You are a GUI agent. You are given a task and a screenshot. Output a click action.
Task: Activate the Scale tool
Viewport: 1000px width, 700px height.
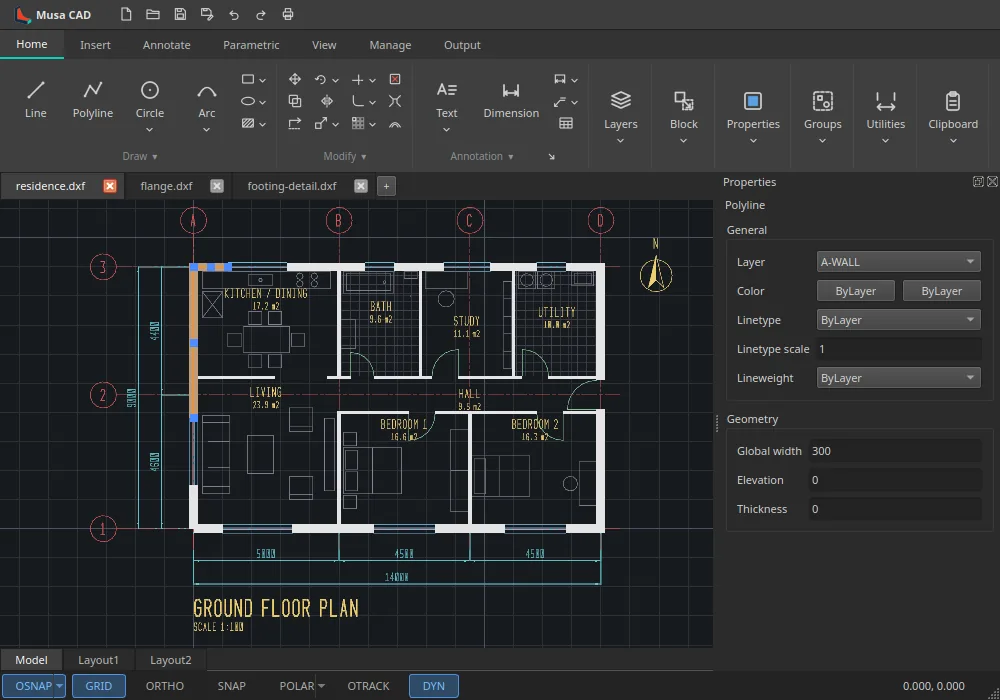[x=321, y=123]
